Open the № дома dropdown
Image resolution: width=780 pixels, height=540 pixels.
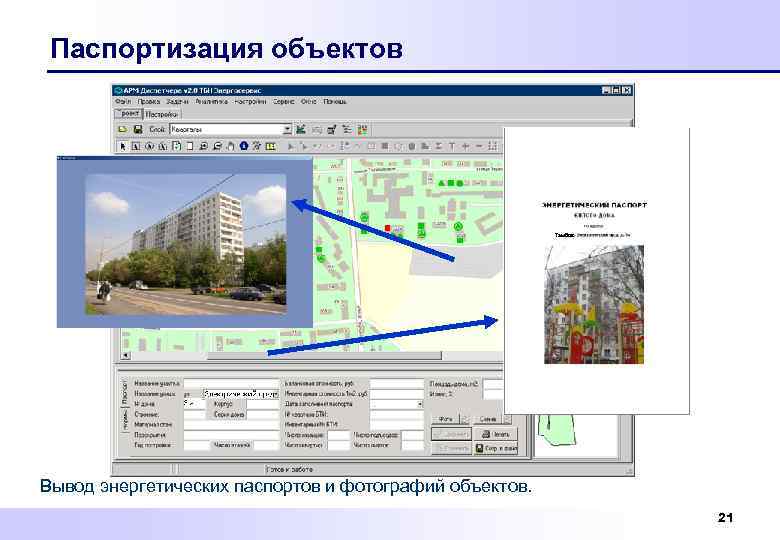[x=194, y=404]
